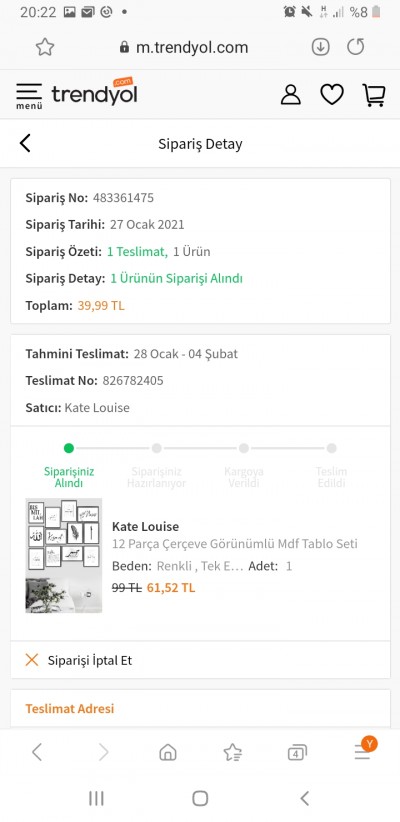400x822 pixels.
Task: Open browser menu with Y badge
Action: coord(364,750)
